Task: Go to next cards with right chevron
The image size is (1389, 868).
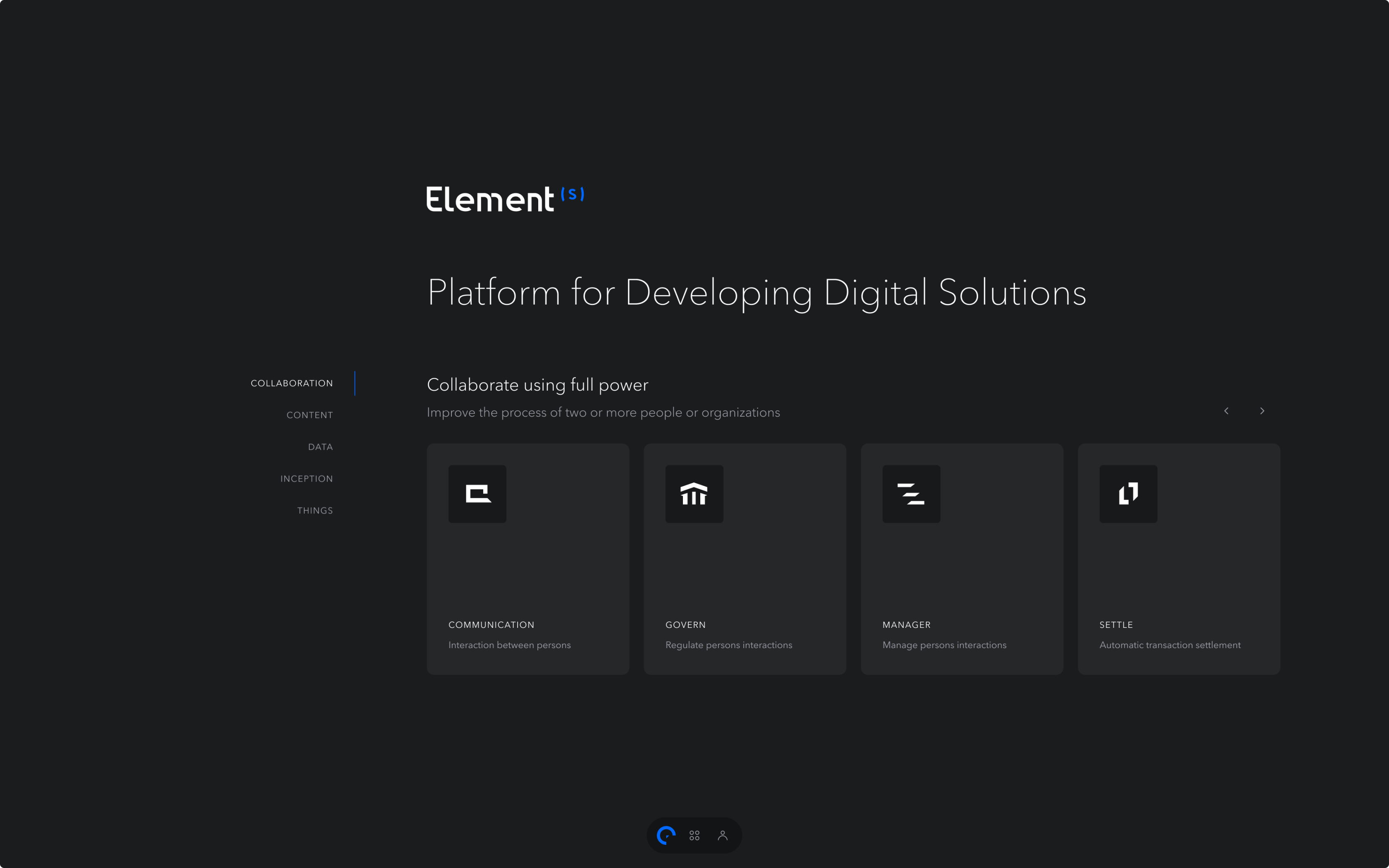Action: pyautogui.click(x=1262, y=411)
